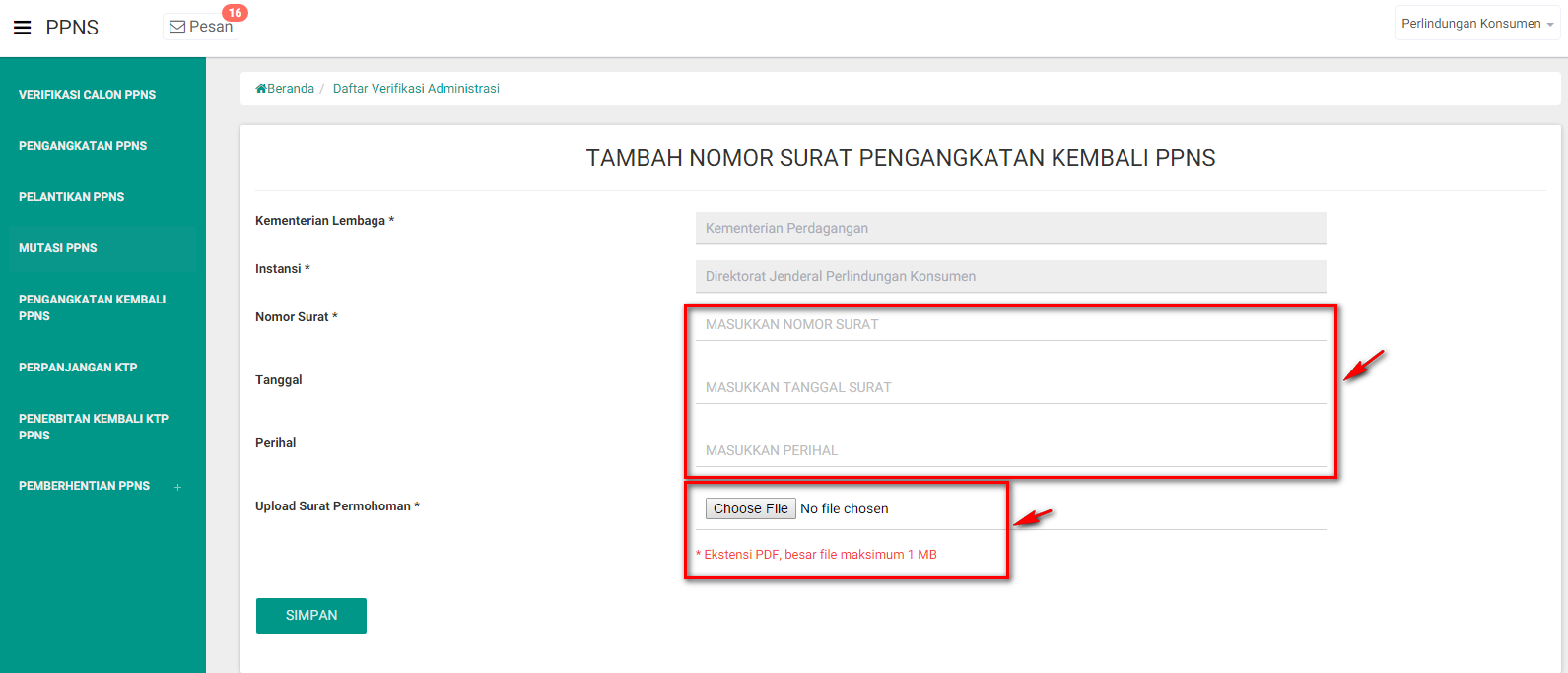Click the hamburger menu icon
This screenshot has width=1568, height=673.
click(x=22, y=28)
